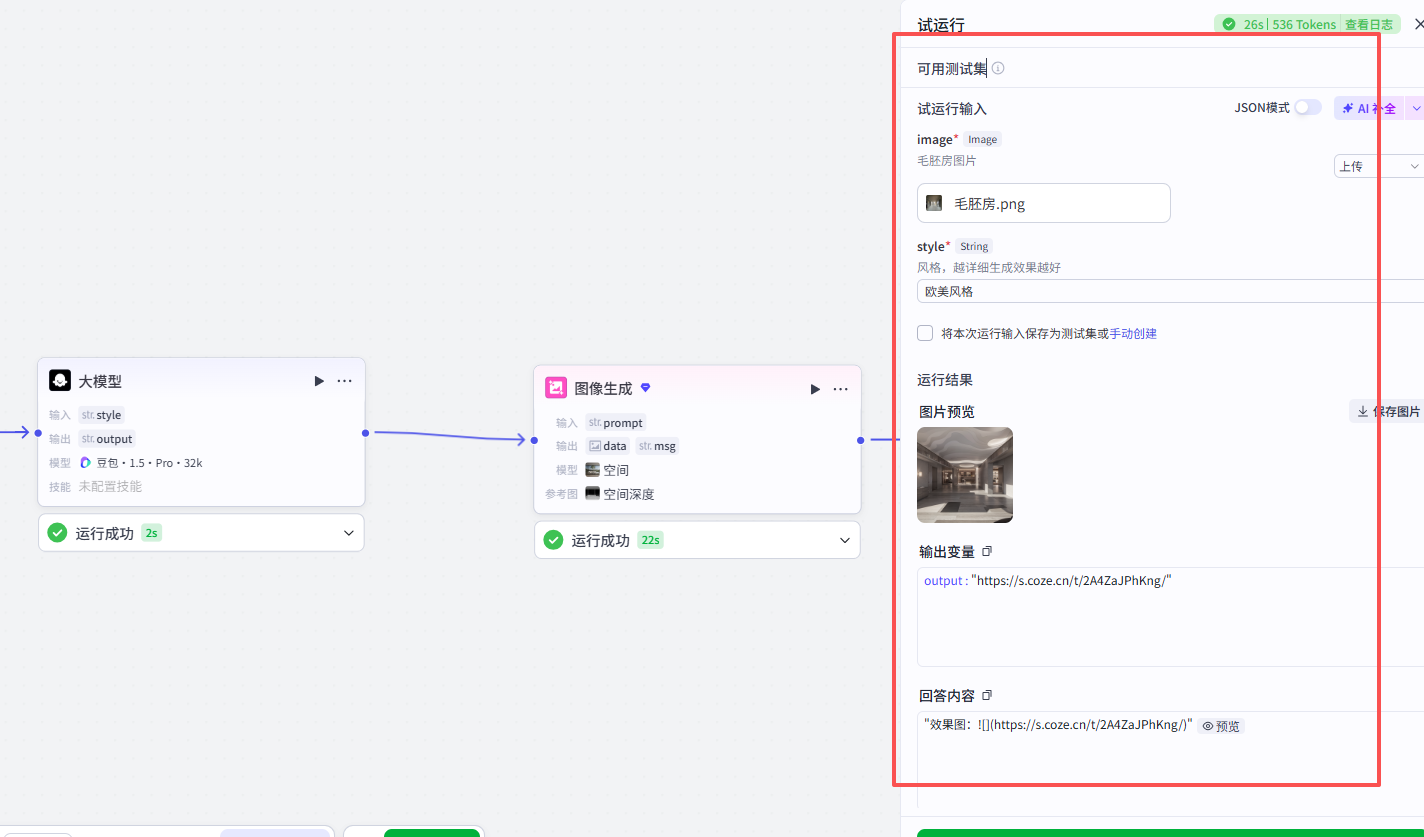Copy the 回答内容 with its copy icon
Image resolution: width=1424 pixels, height=837 pixels.
(x=987, y=695)
